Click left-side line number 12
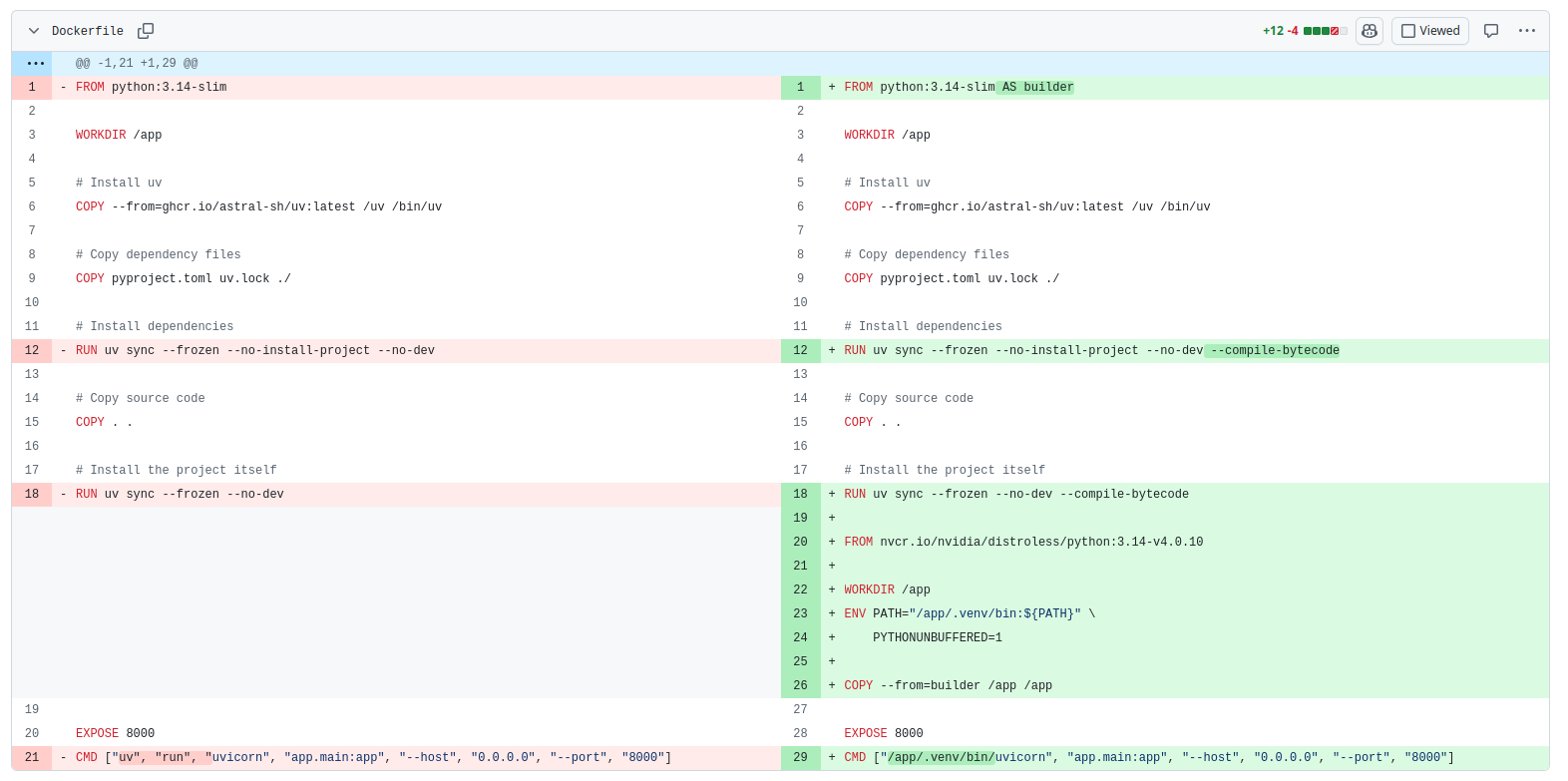The height and width of the screenshot is (781, 1568). (x=32, y=350)
